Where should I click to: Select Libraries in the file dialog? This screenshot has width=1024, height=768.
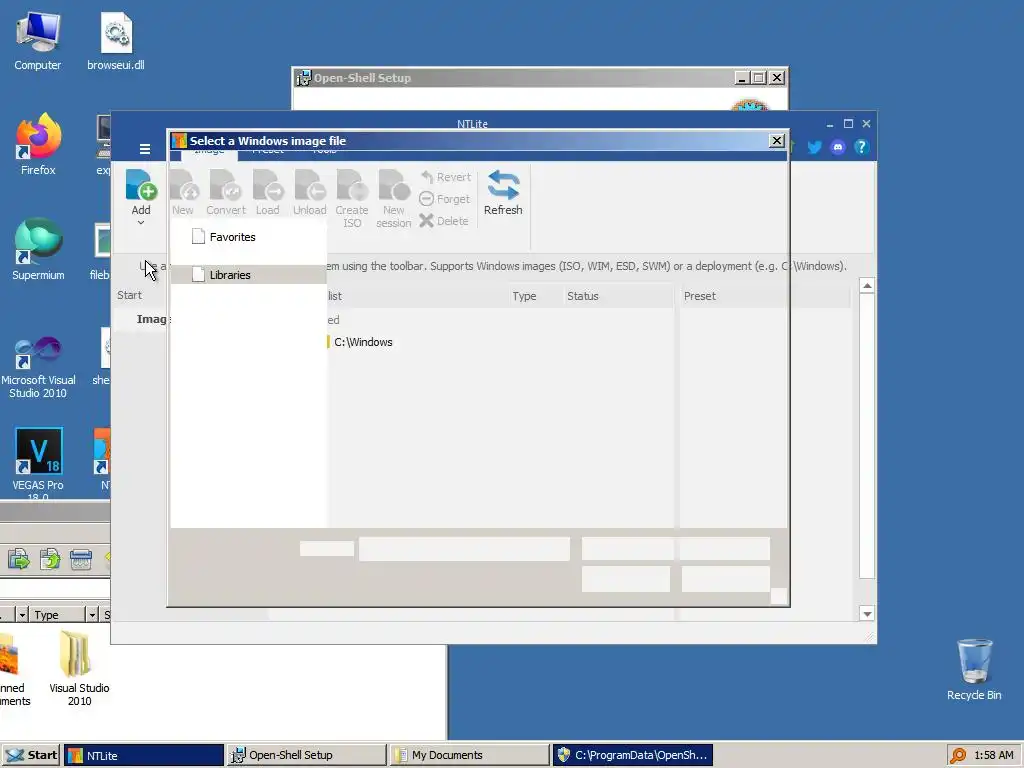tap(248, 275)
